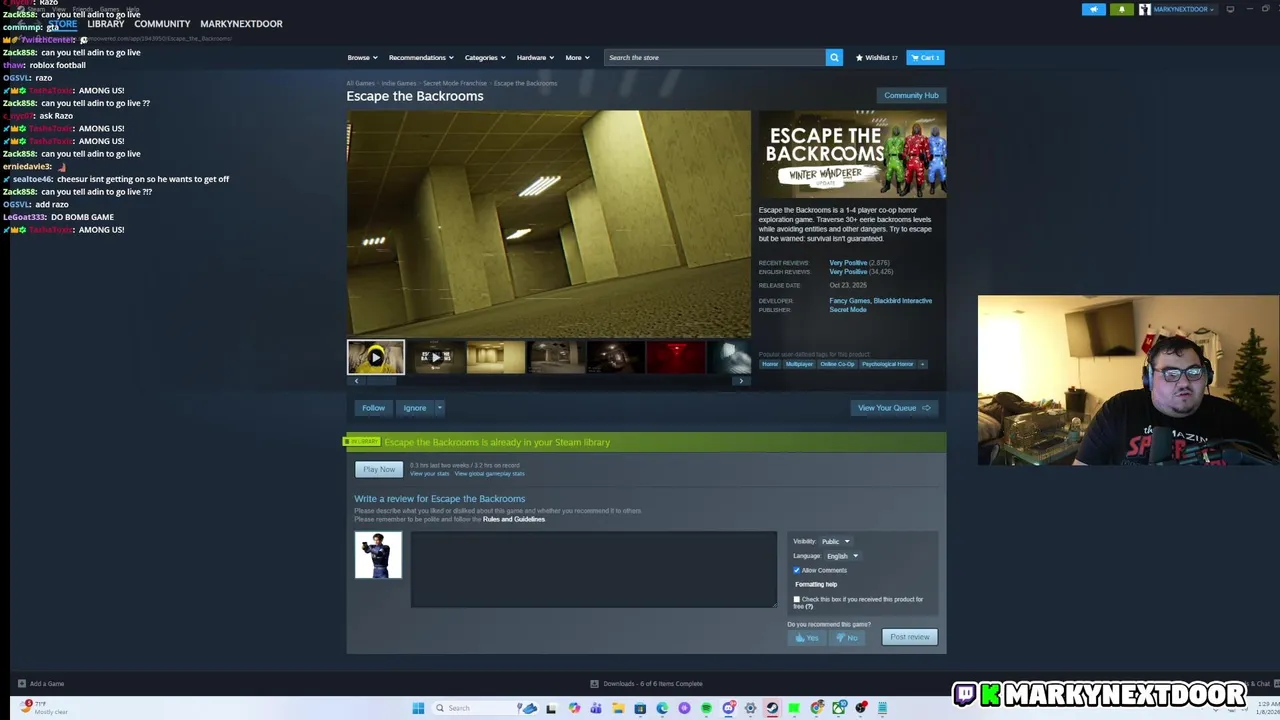Viewport: 1280px width, 720px height.
Task: Open the Cart with the cart icon
Action: coord(925,57)
